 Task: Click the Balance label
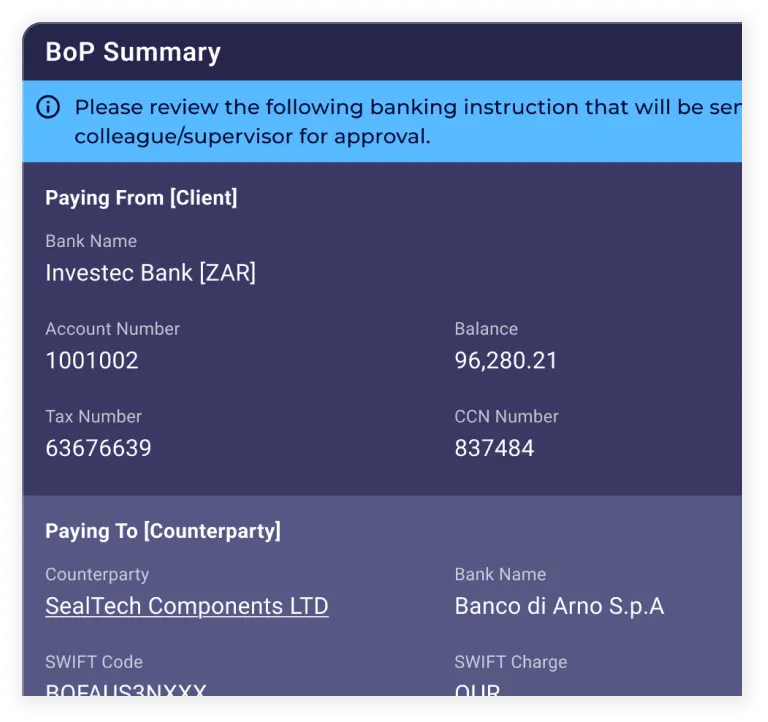coord(486,329)
